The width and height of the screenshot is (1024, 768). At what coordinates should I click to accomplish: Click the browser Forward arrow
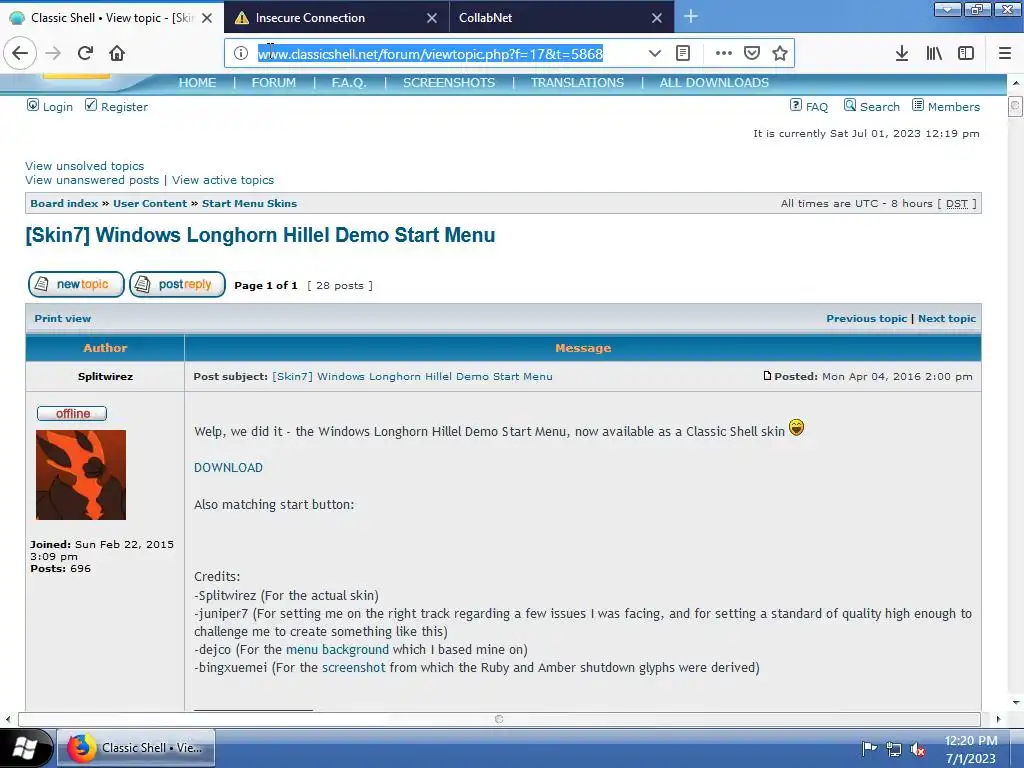point(53,53)
